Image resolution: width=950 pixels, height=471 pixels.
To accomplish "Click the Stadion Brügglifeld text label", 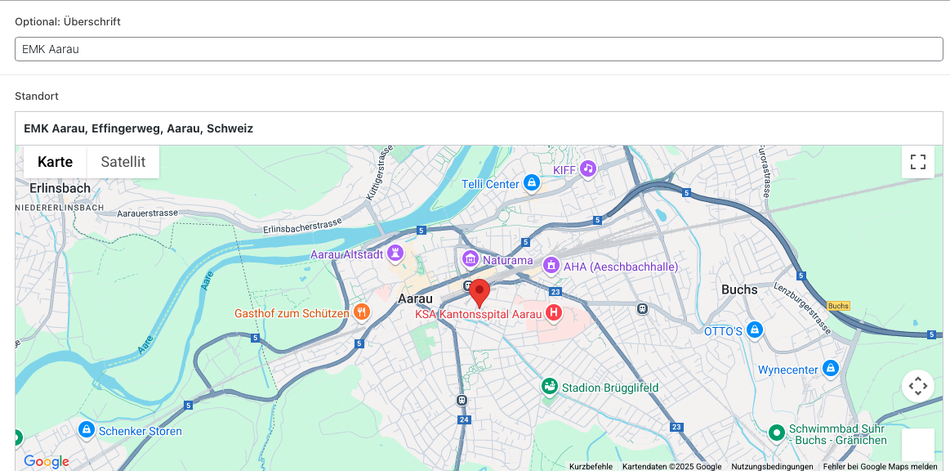I will click(x=610, y=387).
